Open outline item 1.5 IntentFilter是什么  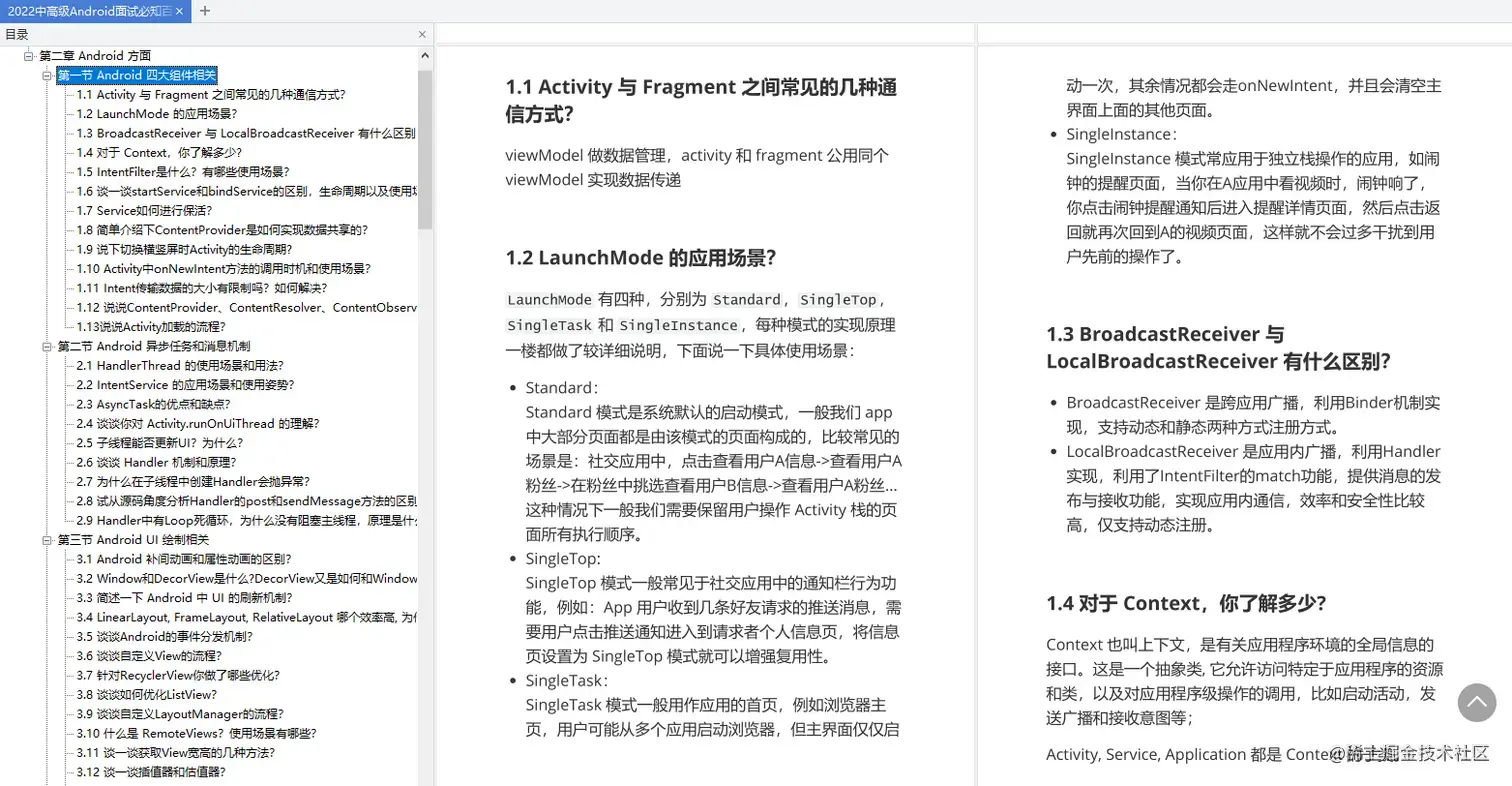pos(182,172)
